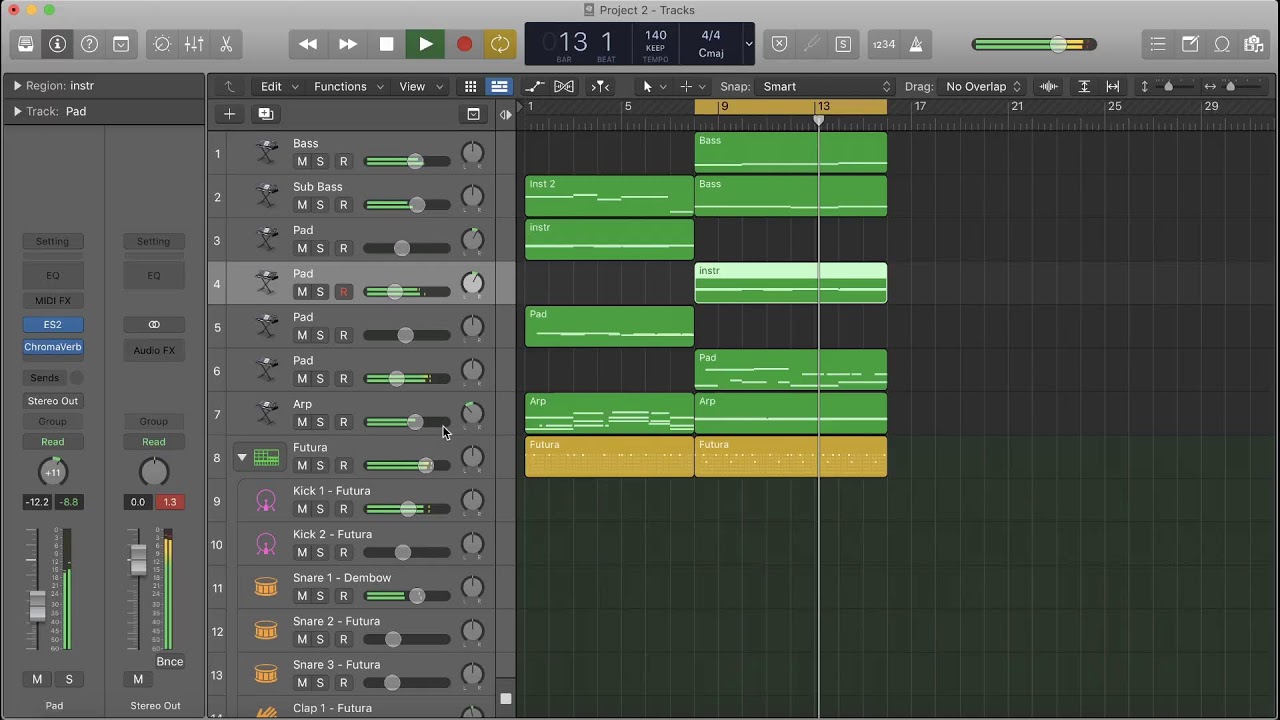Select the selected instr region on track 4
Viewport: 1280px width, 720px height.
(791, 283)
